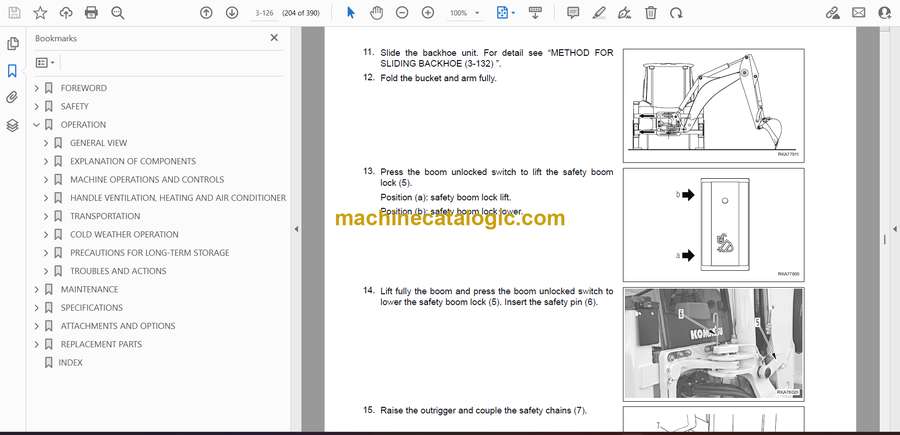Toggle scrolling mode keyboard icon

click(535, 13)
